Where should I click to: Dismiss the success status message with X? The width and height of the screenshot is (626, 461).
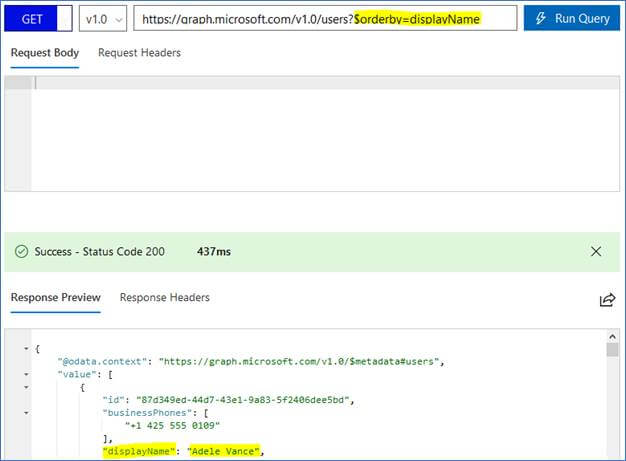pos(597,252)
